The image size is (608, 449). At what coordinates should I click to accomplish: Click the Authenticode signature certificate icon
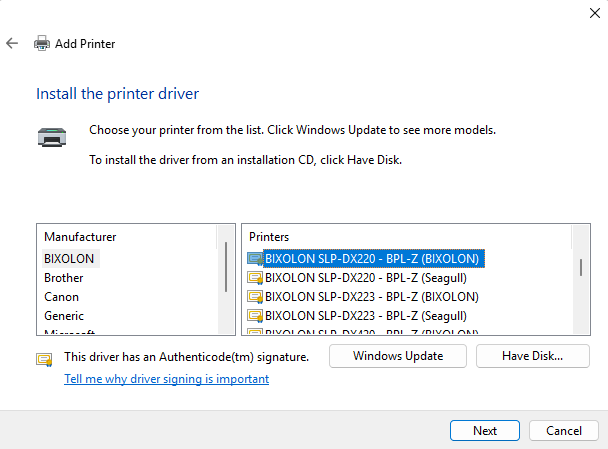44,359
